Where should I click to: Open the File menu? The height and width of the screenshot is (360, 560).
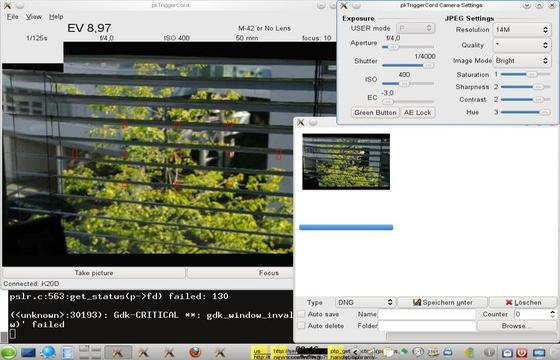tap(12, 16)
